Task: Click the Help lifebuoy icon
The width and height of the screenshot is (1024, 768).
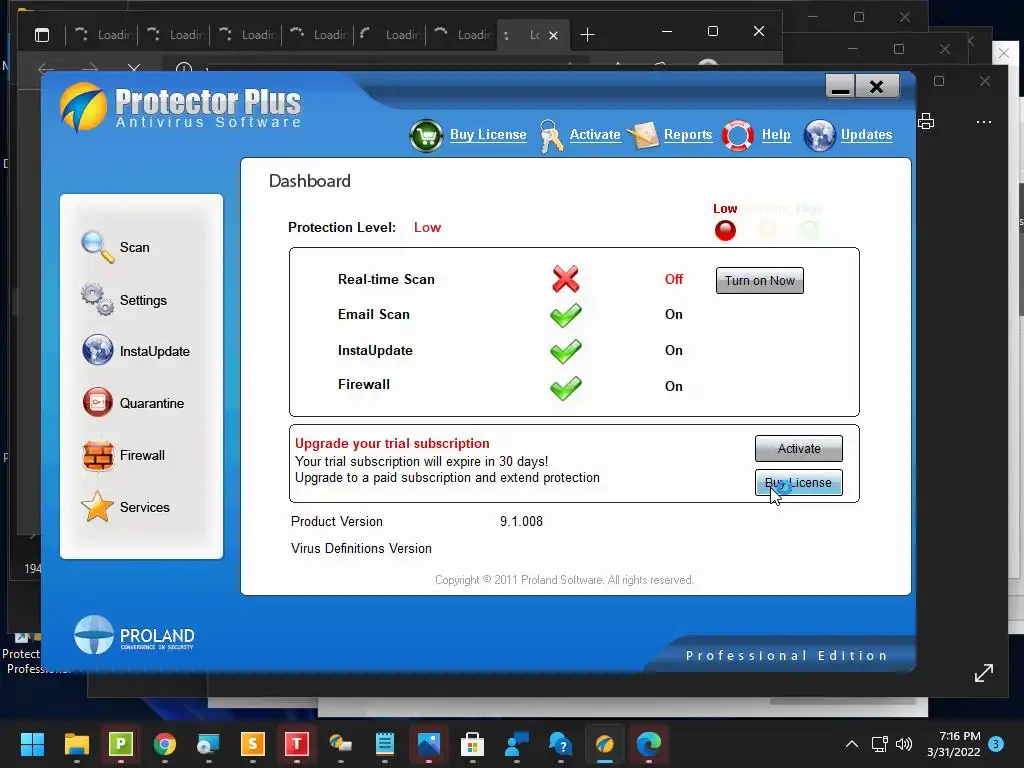Action: (738, 135)
